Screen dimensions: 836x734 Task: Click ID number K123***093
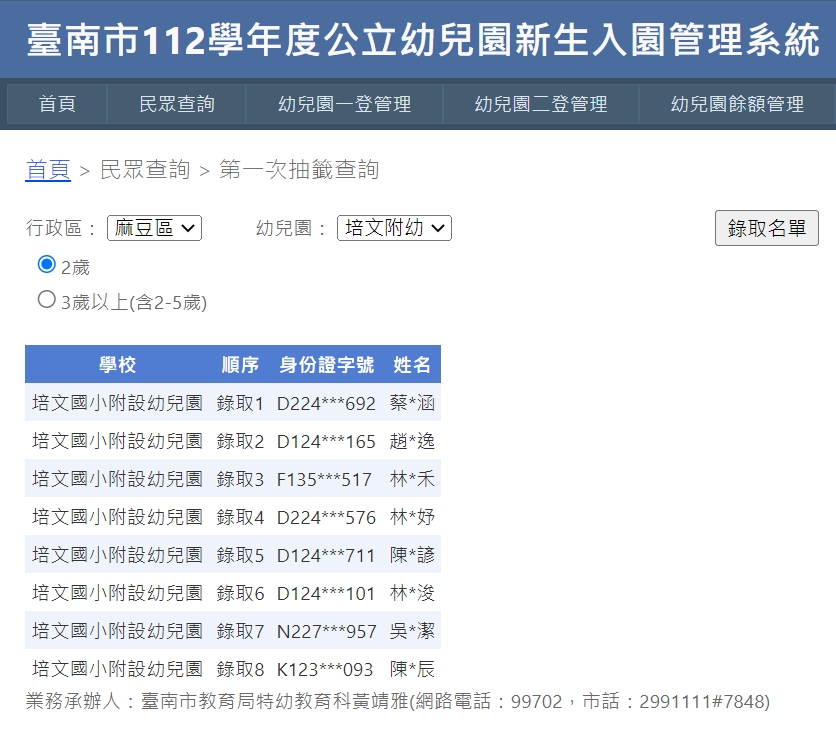coord(325,669)
